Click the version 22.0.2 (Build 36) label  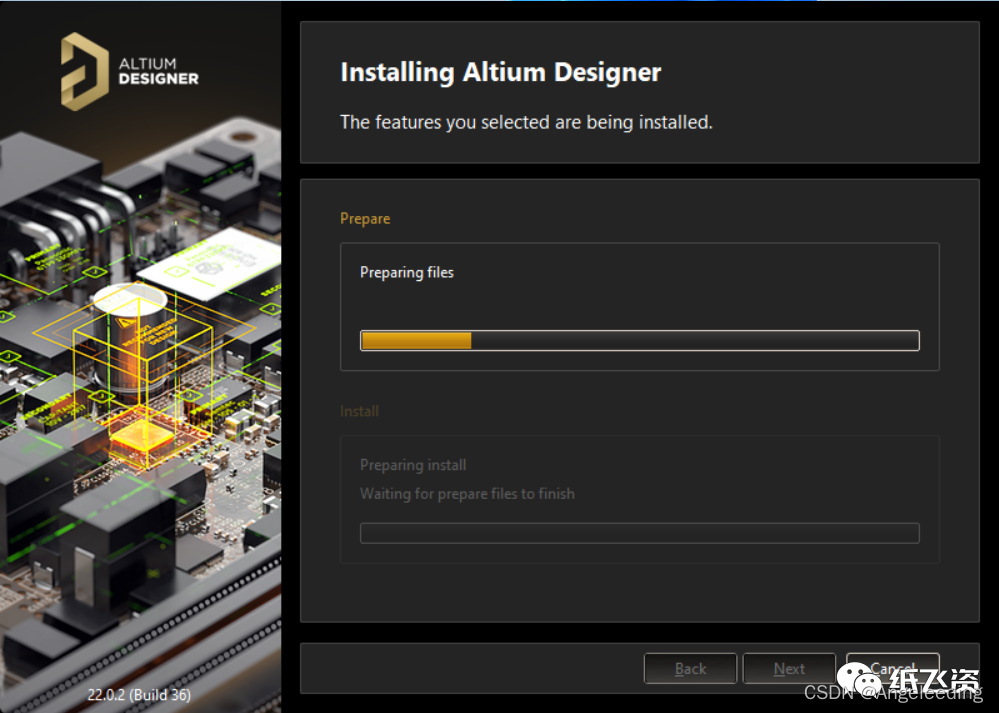tap(139, 694)
